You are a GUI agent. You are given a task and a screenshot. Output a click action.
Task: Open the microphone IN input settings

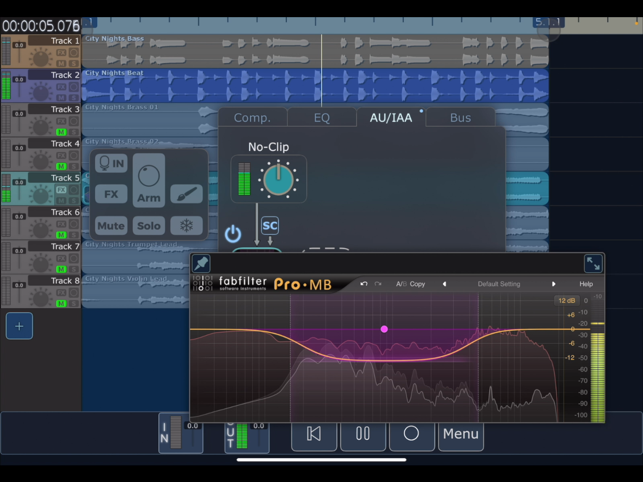coord(112,163)
